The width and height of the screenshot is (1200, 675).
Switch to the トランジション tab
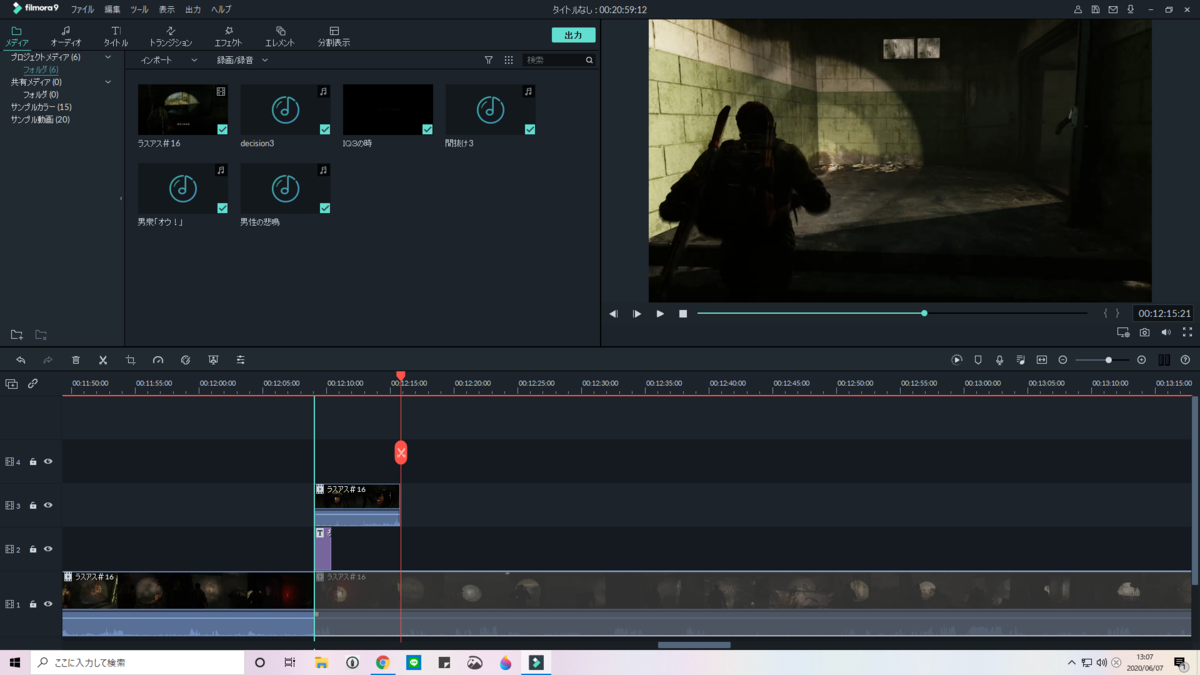[x=170, y=37]
